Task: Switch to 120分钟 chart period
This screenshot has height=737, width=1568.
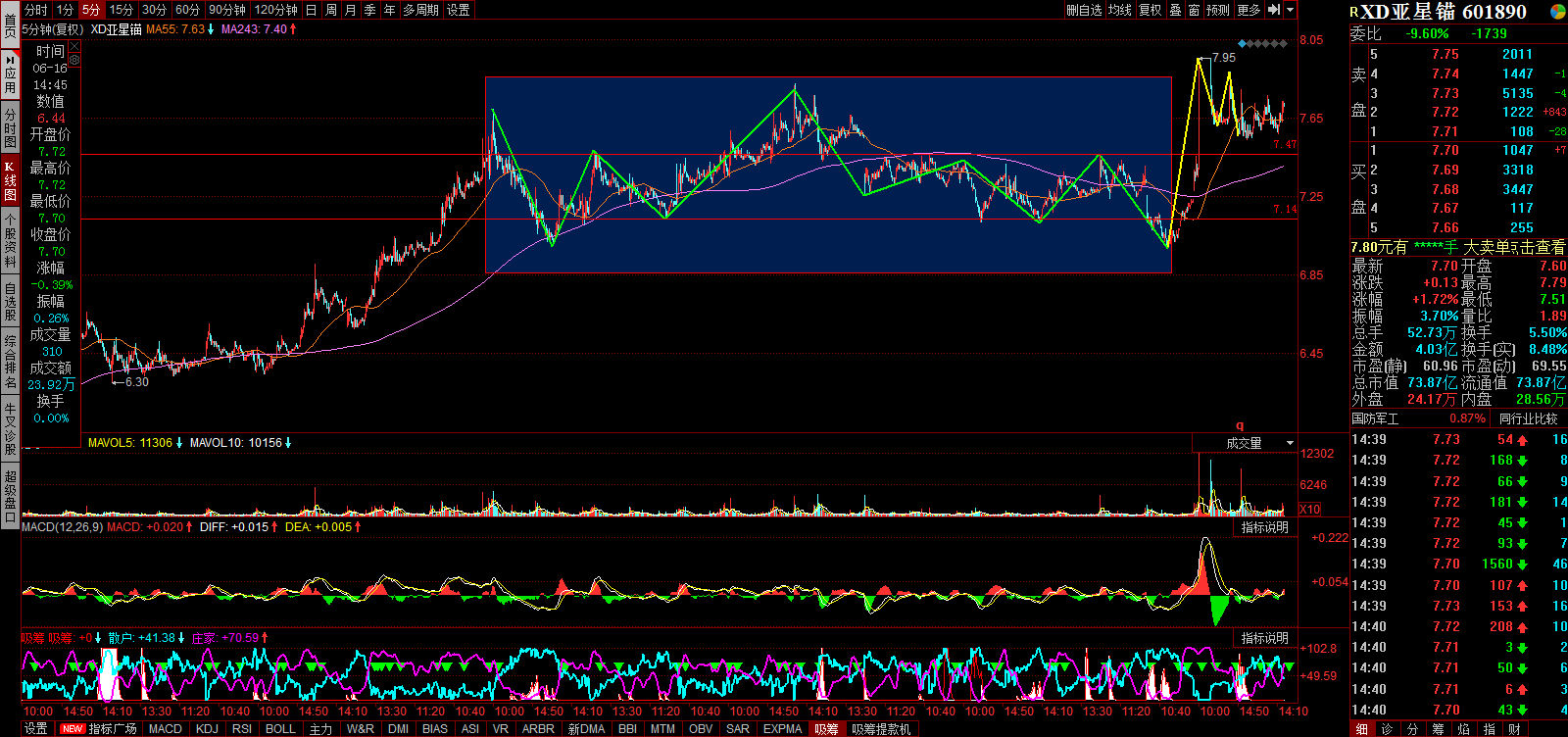Action: click(x=275, y=10)
